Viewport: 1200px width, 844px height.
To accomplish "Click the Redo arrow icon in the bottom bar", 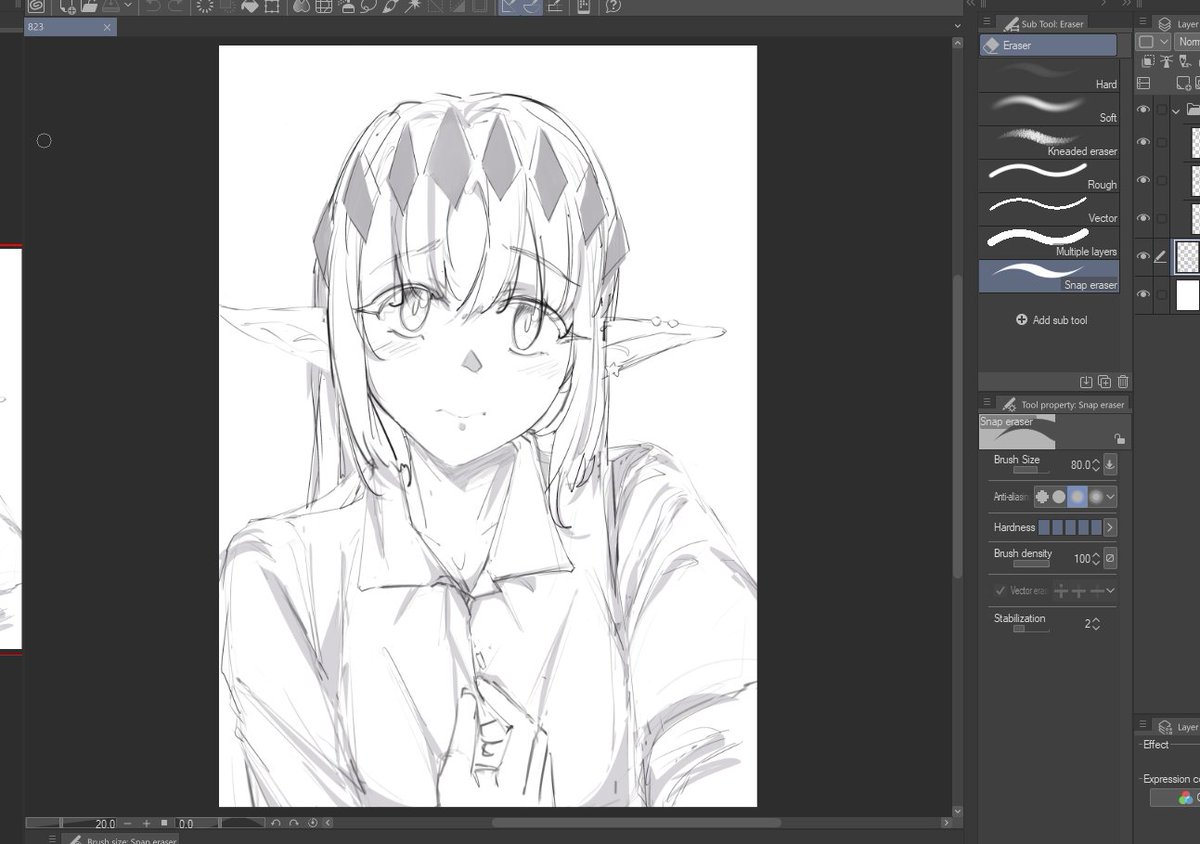I will 293,822.
